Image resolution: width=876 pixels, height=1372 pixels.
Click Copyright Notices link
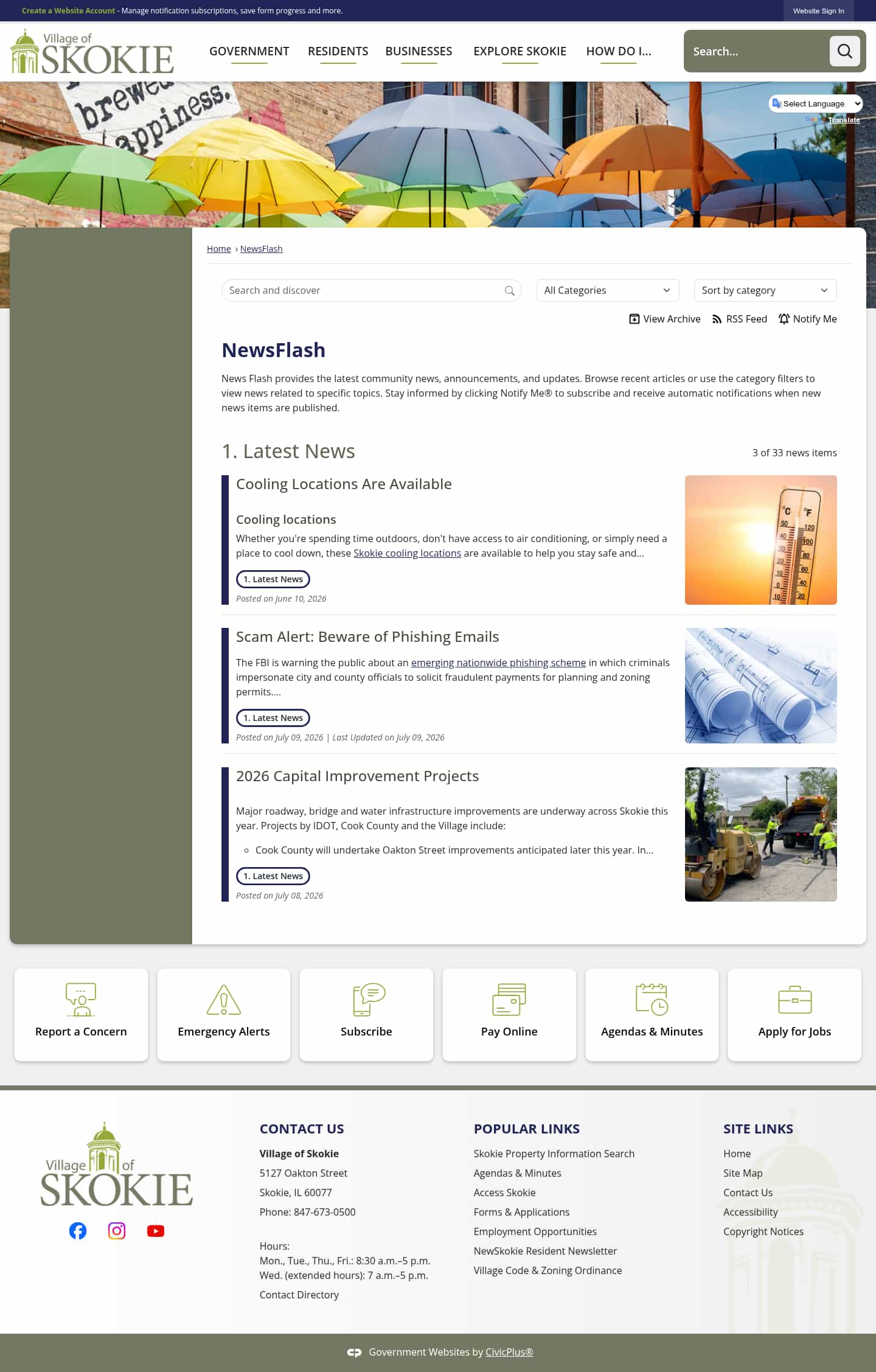[763, 1231]
